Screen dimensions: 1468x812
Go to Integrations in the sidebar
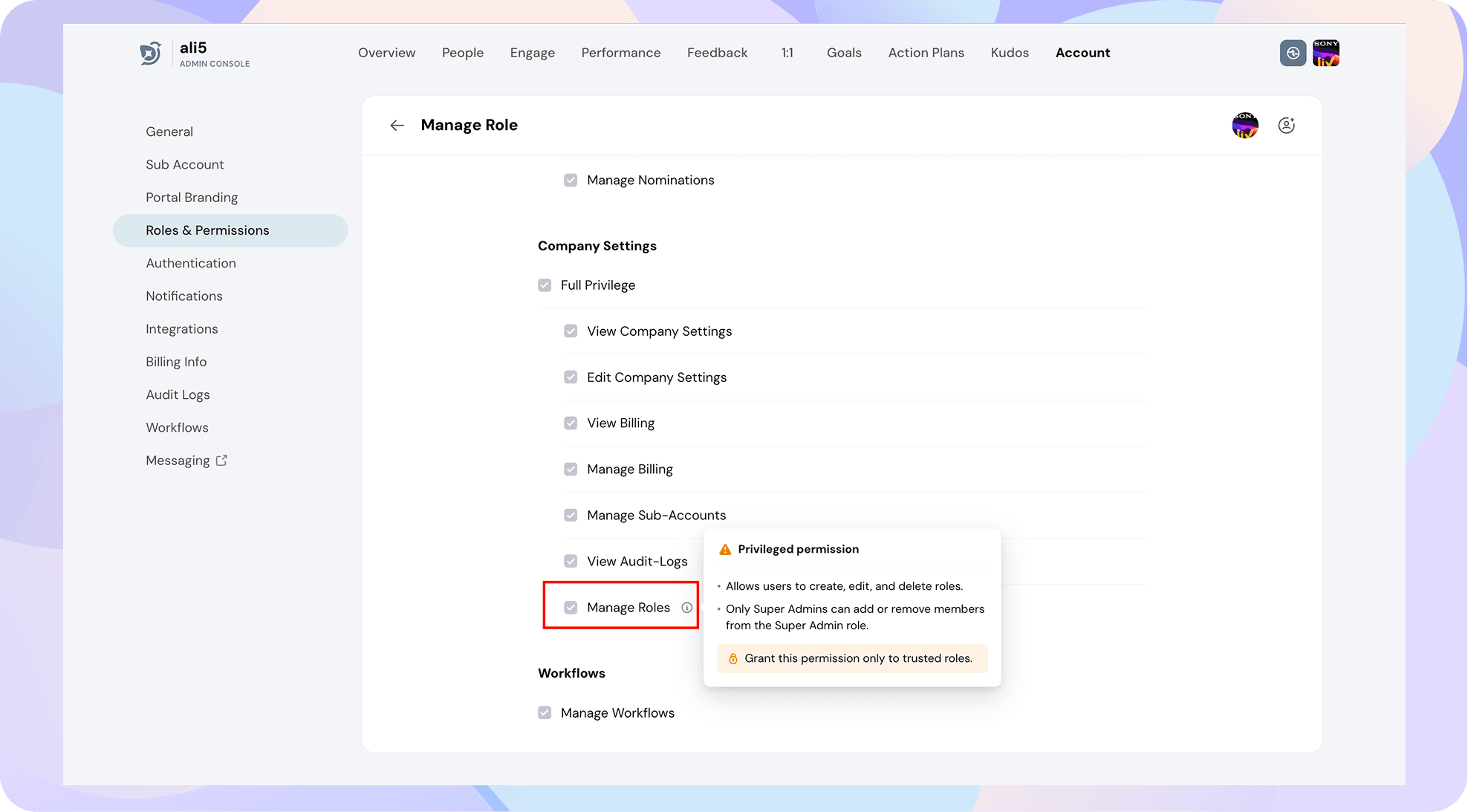[230, 329]
